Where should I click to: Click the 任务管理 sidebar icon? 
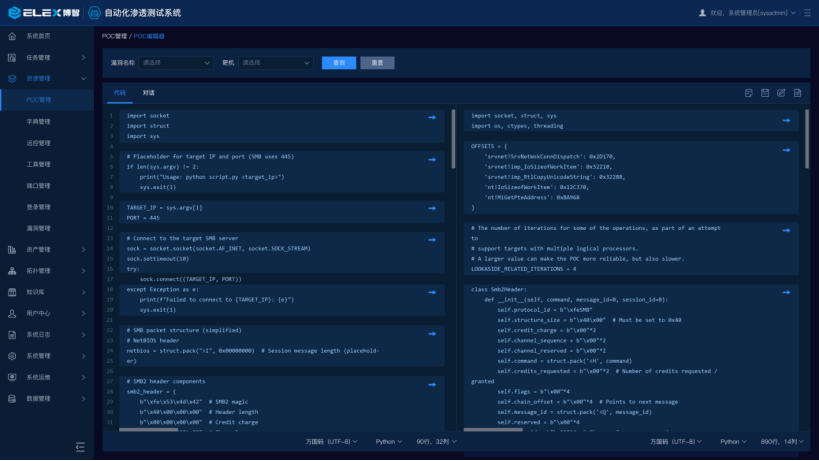[12, 57]
